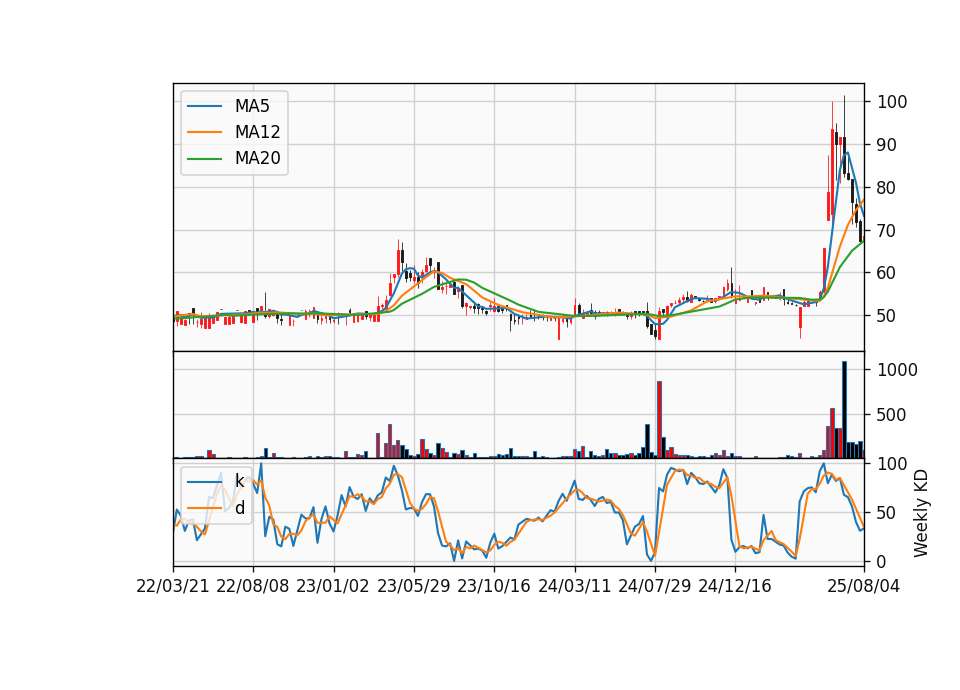Screen dimensions: 960x690
Task: Click the k legend label in KD panel
Action: click(x=239, y=481)
